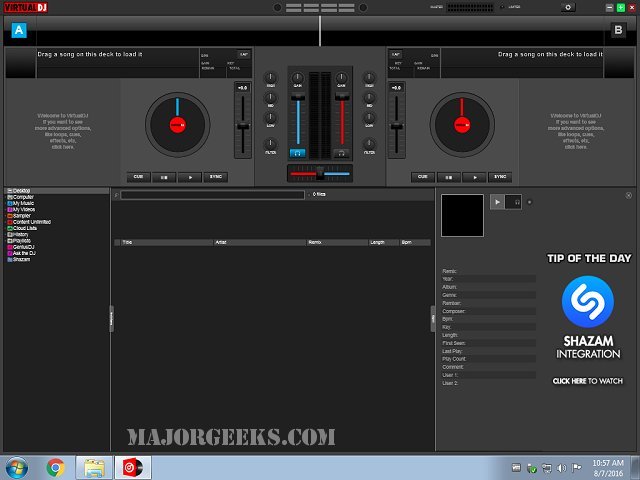Sort tracks by Title column header
Screen dimensions: 640x480
tap(127, 242)
